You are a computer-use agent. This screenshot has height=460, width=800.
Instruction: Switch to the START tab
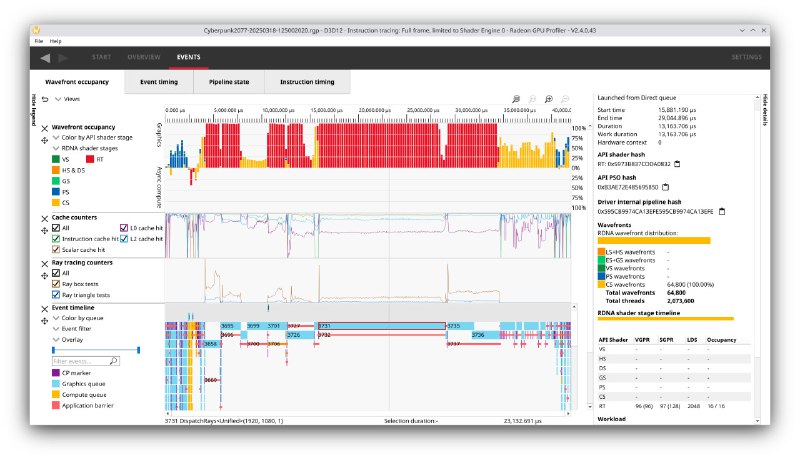pyautogui.click(x=102, y=57)
